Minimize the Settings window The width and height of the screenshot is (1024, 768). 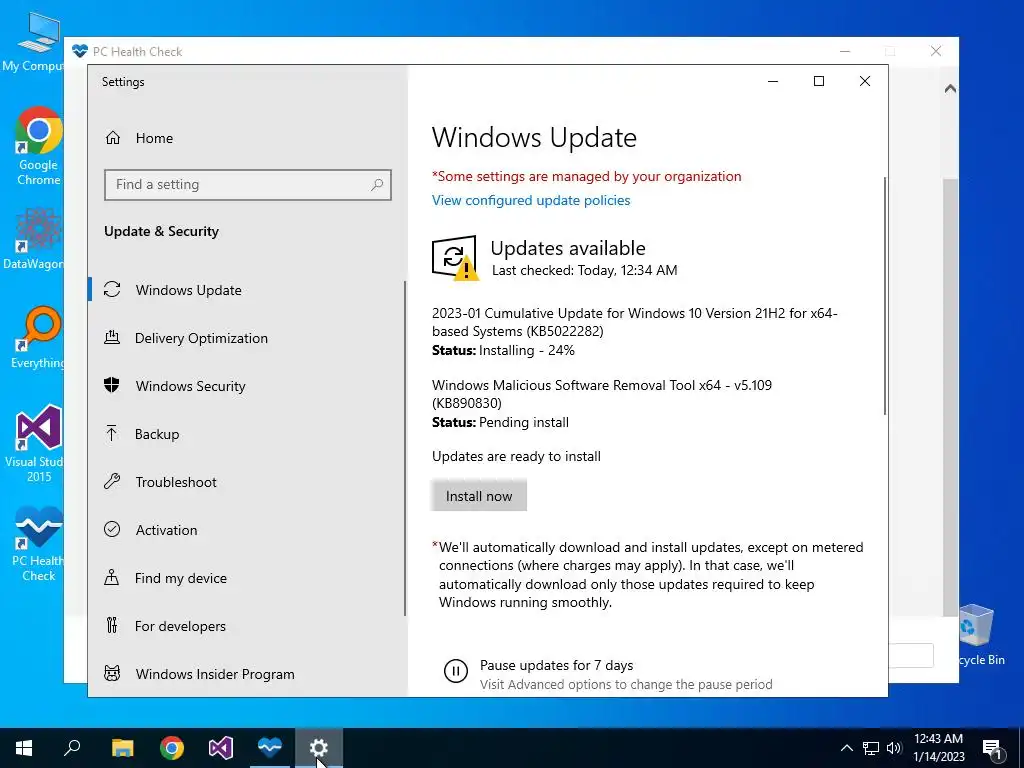[773, 81]
